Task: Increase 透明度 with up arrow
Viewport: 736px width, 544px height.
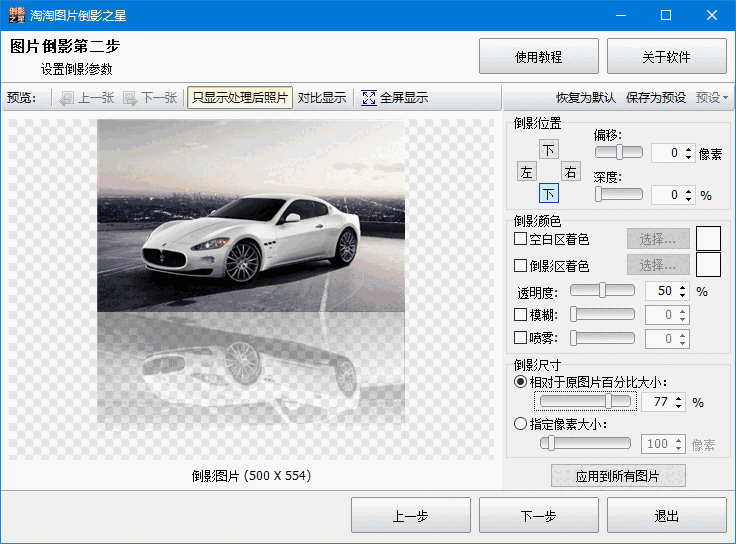Action: click(682, 287)
